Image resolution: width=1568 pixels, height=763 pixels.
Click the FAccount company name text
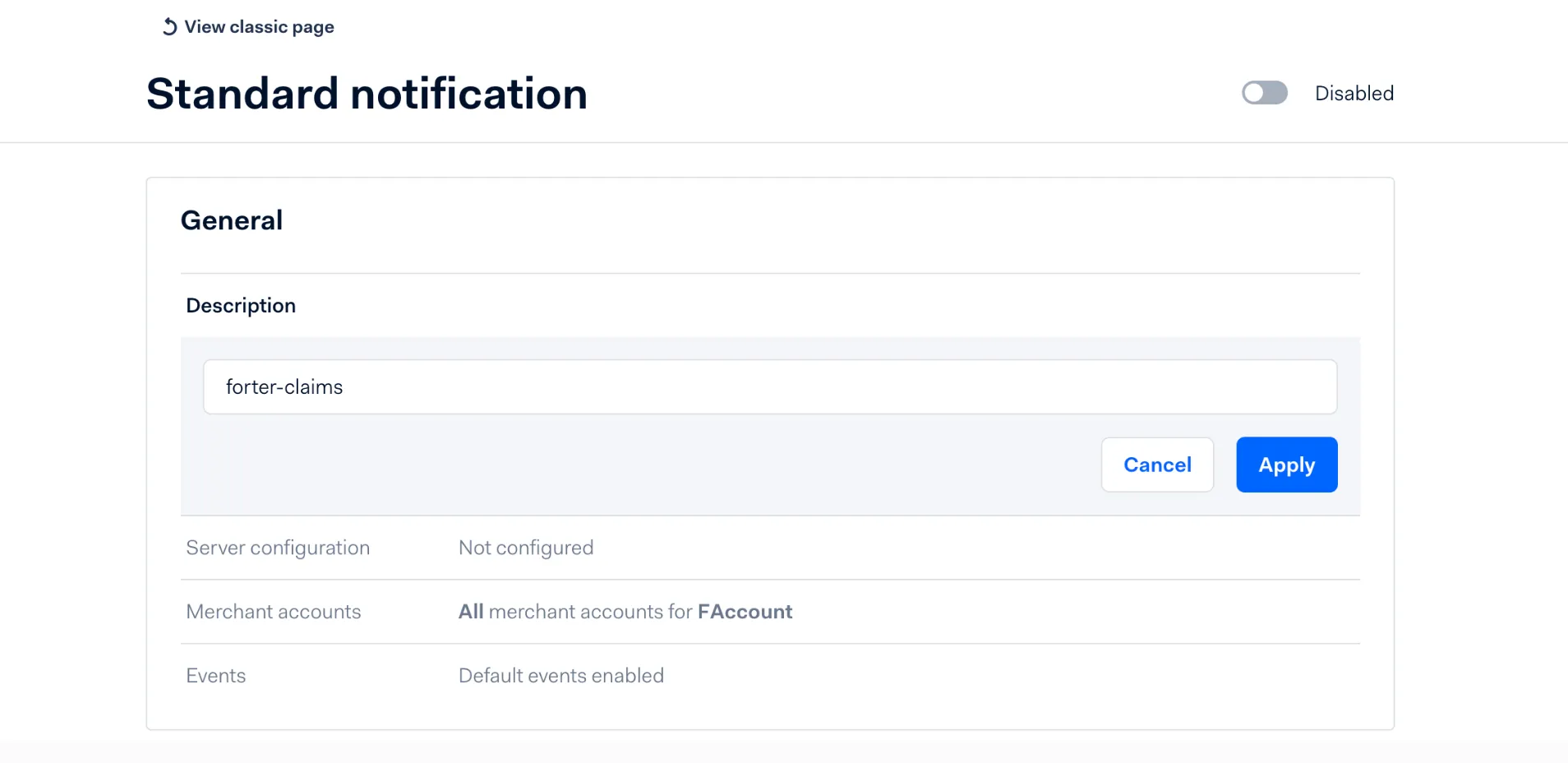click(745, 612)
